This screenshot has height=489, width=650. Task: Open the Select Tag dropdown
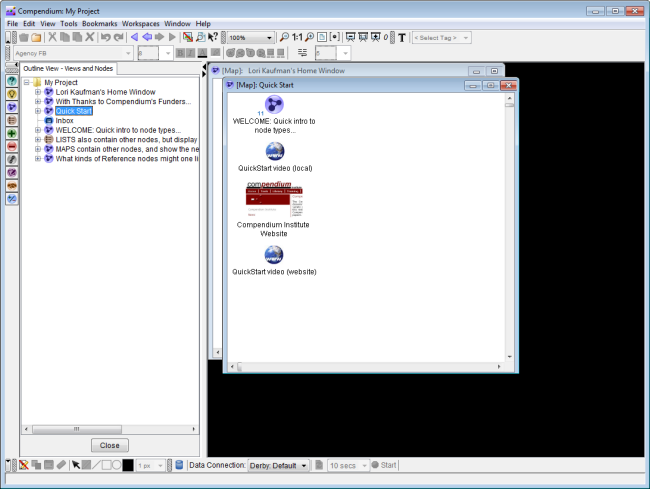(466, 38)
